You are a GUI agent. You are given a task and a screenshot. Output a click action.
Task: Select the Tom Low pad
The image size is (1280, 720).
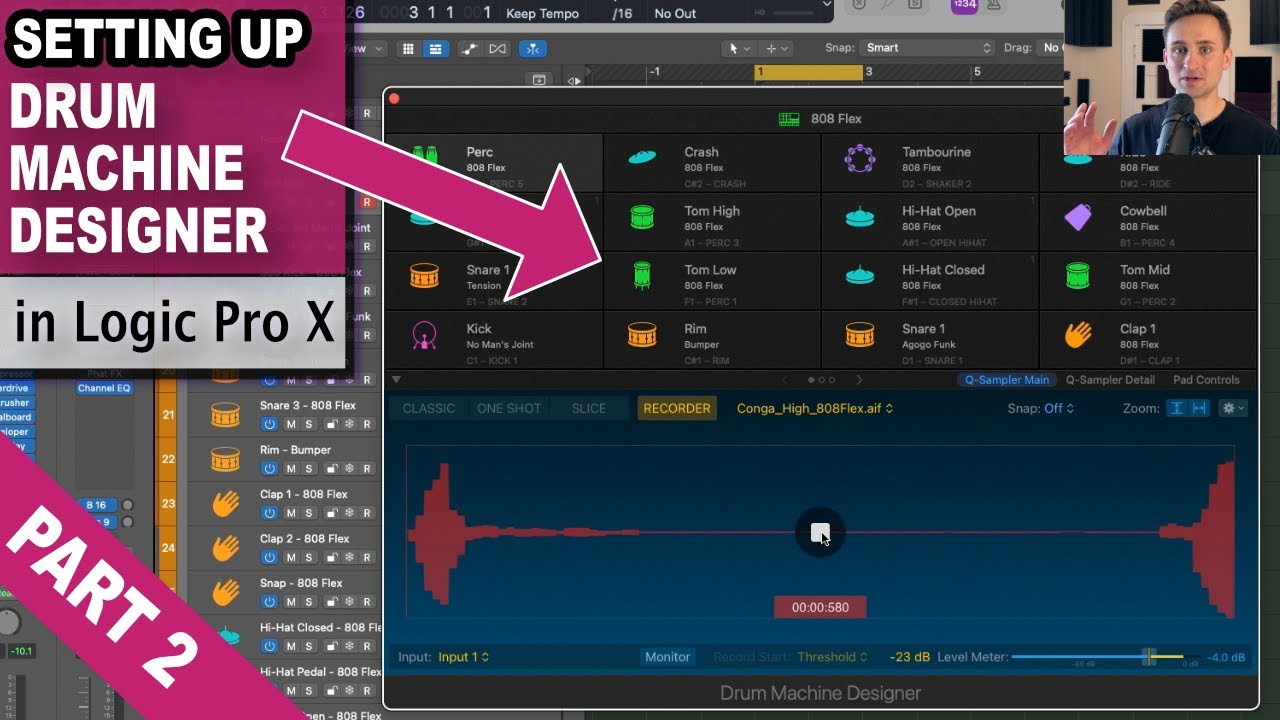coord(712,281)
